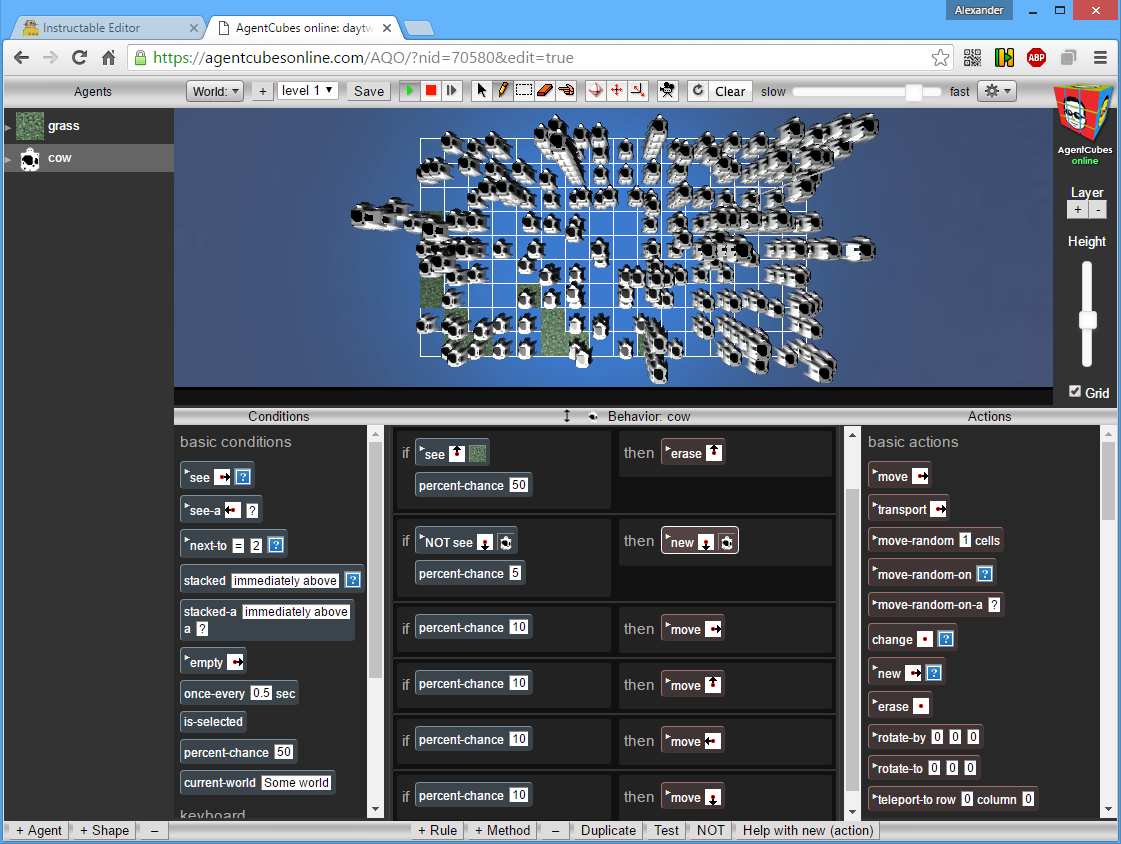Viewport: 1121px width, 844px height.
Task: Open the gear settings dropdown
Action: pyautogui.click(x=997, y=91)
